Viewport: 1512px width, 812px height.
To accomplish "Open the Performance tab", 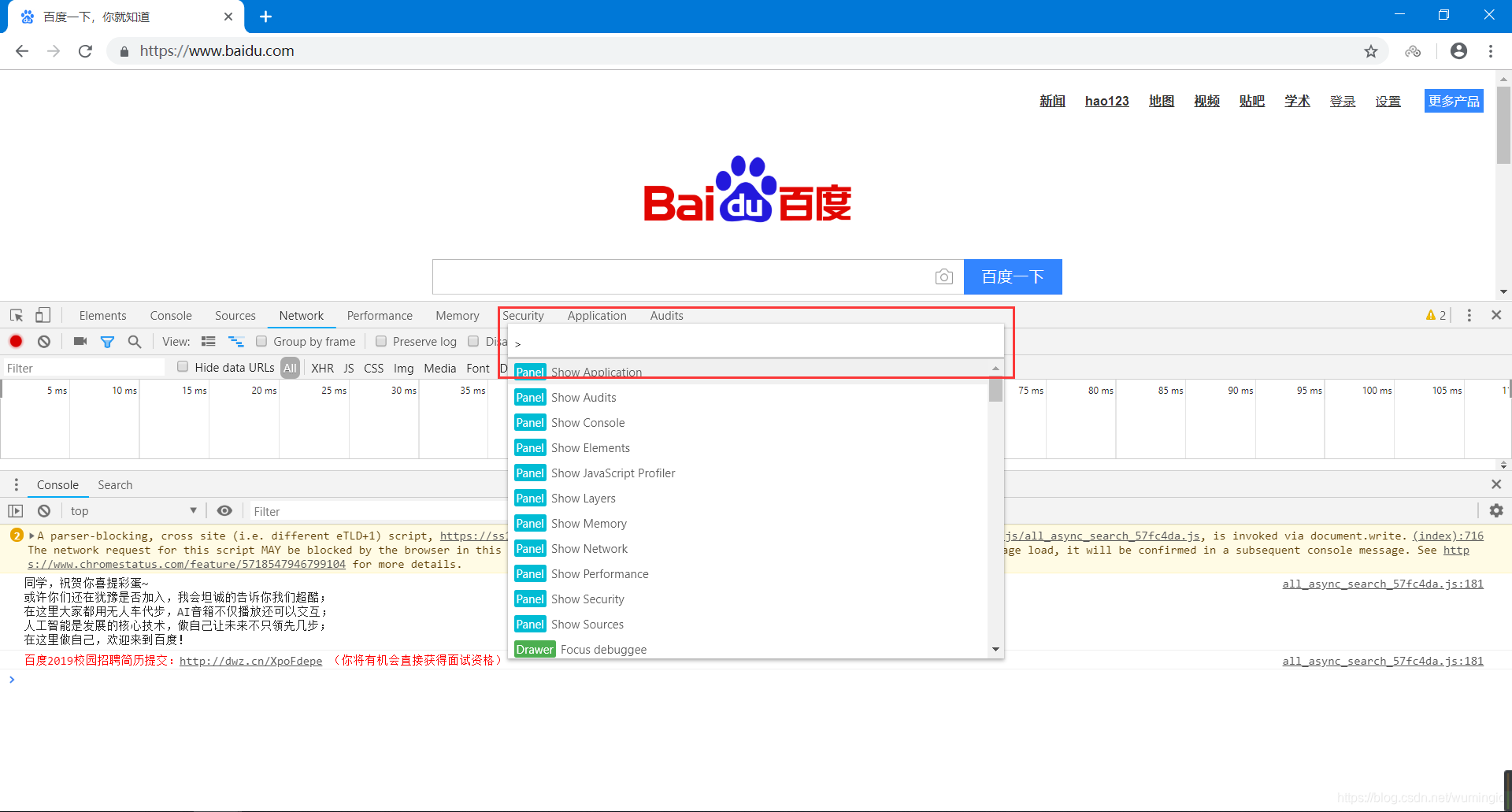I will [x=380, y=315].
